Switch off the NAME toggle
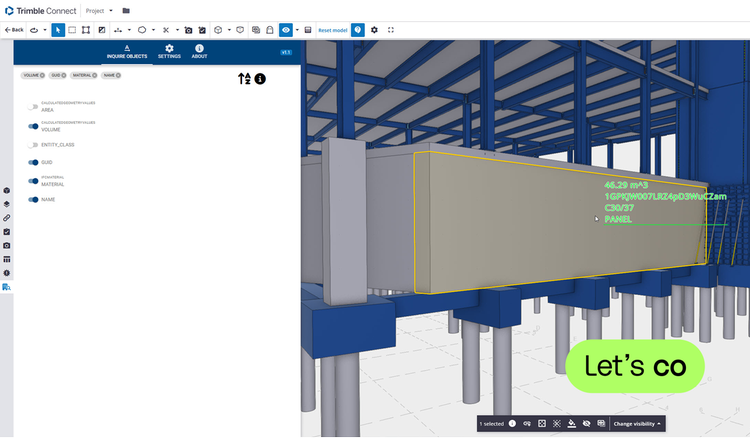750x438 pixels. click(33, 199)
